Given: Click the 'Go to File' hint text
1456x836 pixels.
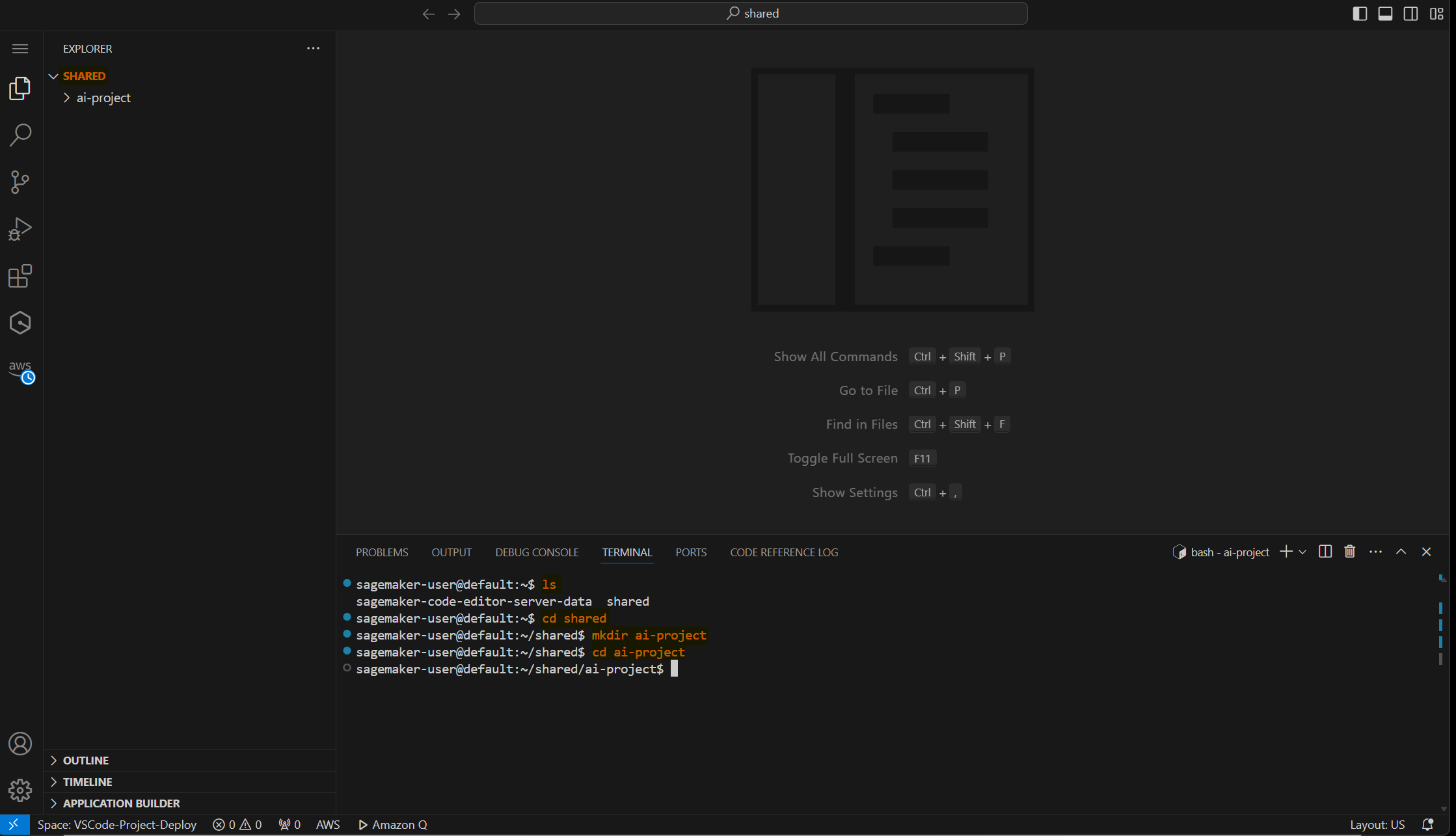Looking at the screenshot, I should coord(868,390).
